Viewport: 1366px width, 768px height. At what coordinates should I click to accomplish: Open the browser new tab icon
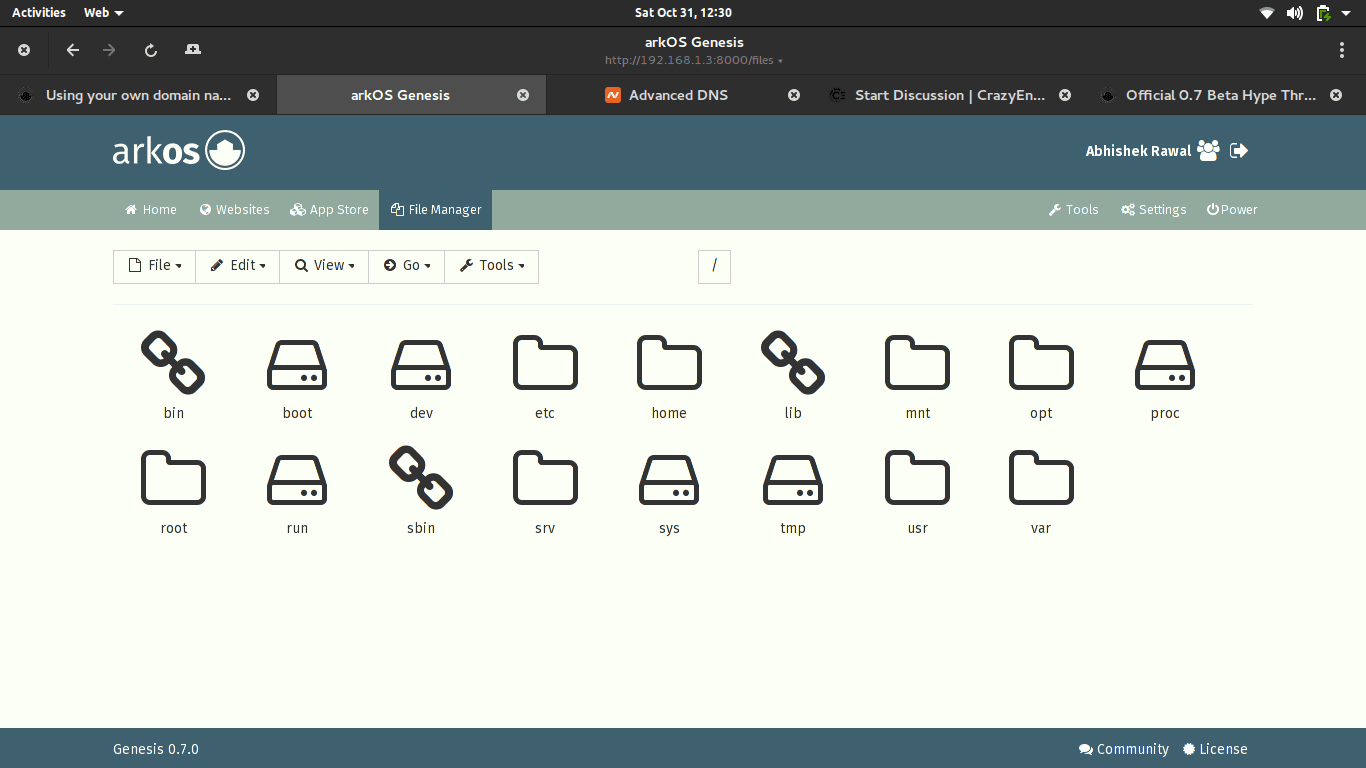(x=193, y=50)
